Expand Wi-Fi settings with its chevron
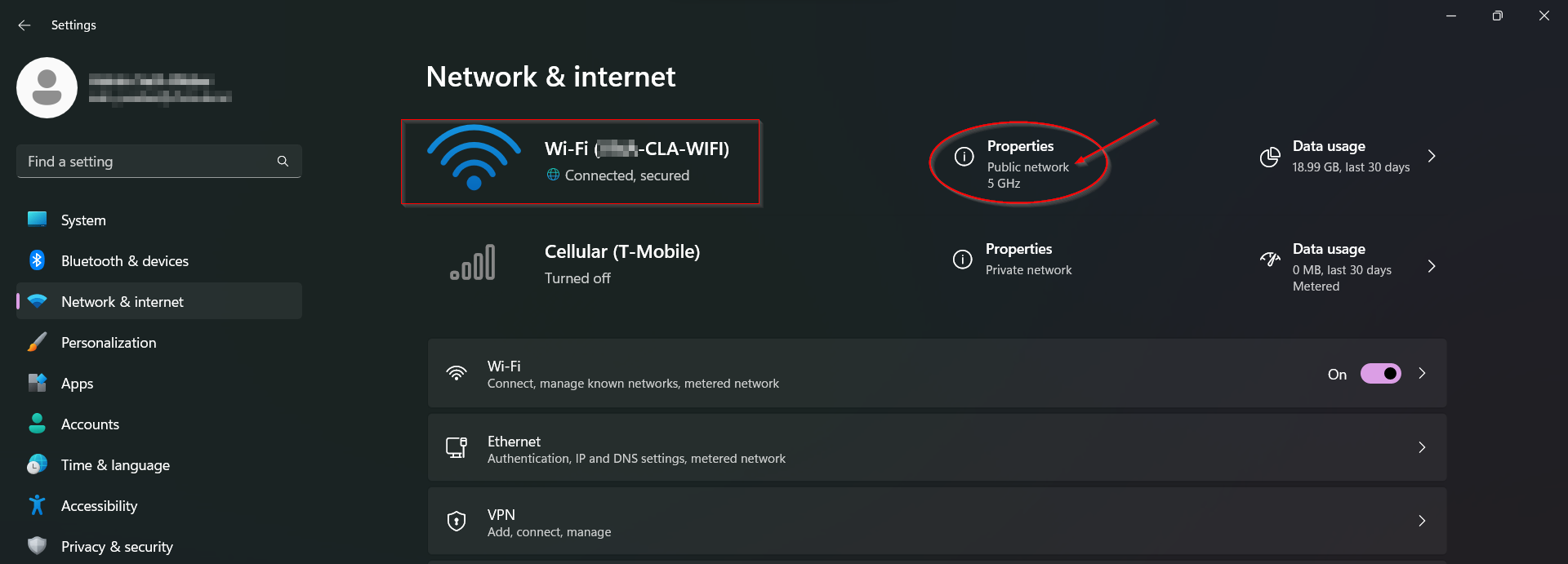 pos(1422,373)
